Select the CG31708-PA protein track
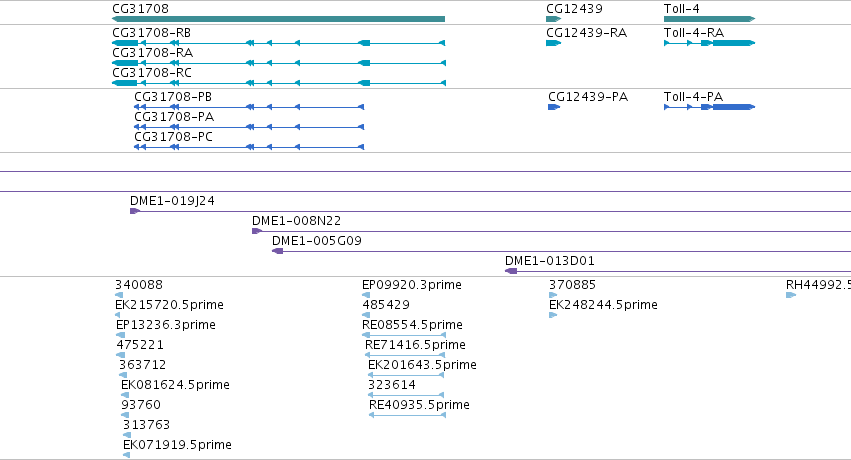Screen dimensions: 851x460 pos(249,127)
